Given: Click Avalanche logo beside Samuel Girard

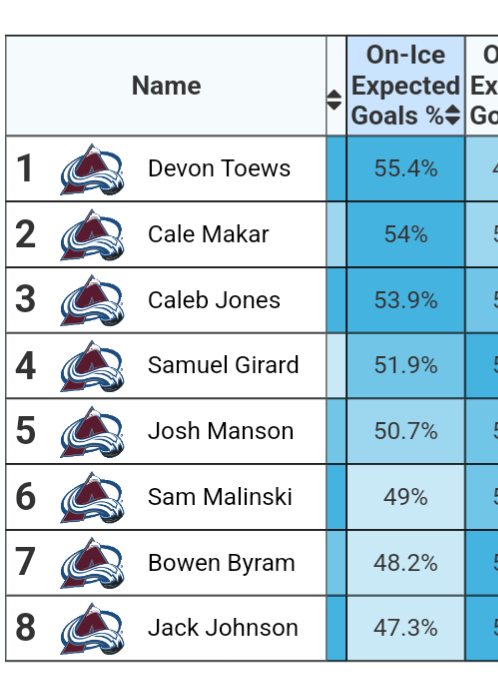Looking at the screenshot, I should (x=92, y=366).
